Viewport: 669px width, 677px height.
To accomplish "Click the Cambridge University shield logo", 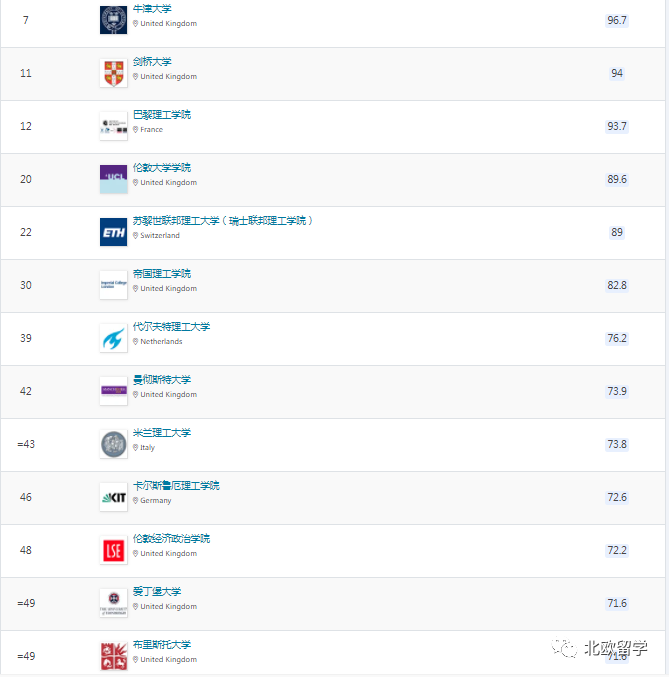I will point(114,73).
